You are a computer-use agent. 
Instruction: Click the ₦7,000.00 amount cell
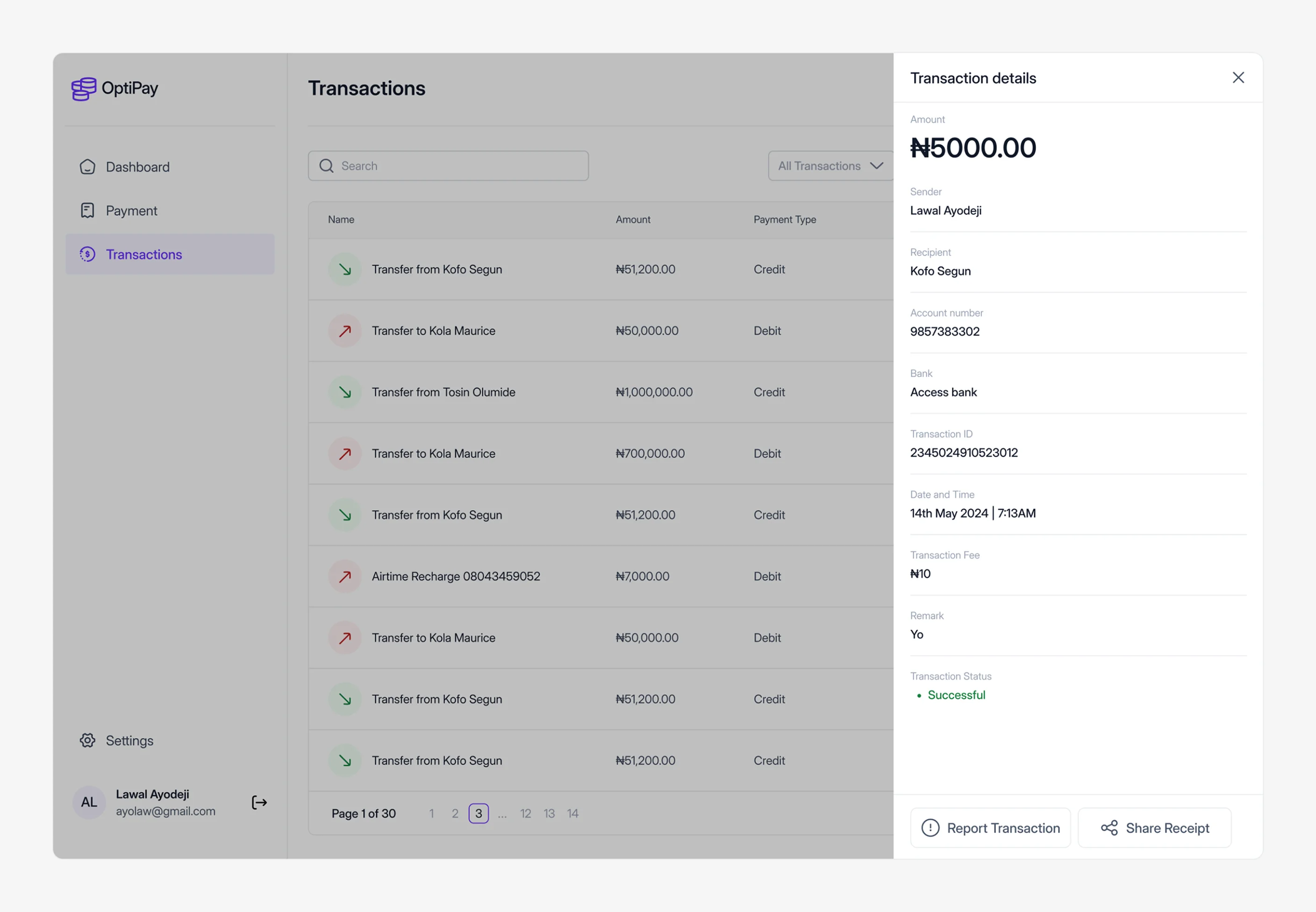[642, 577]
